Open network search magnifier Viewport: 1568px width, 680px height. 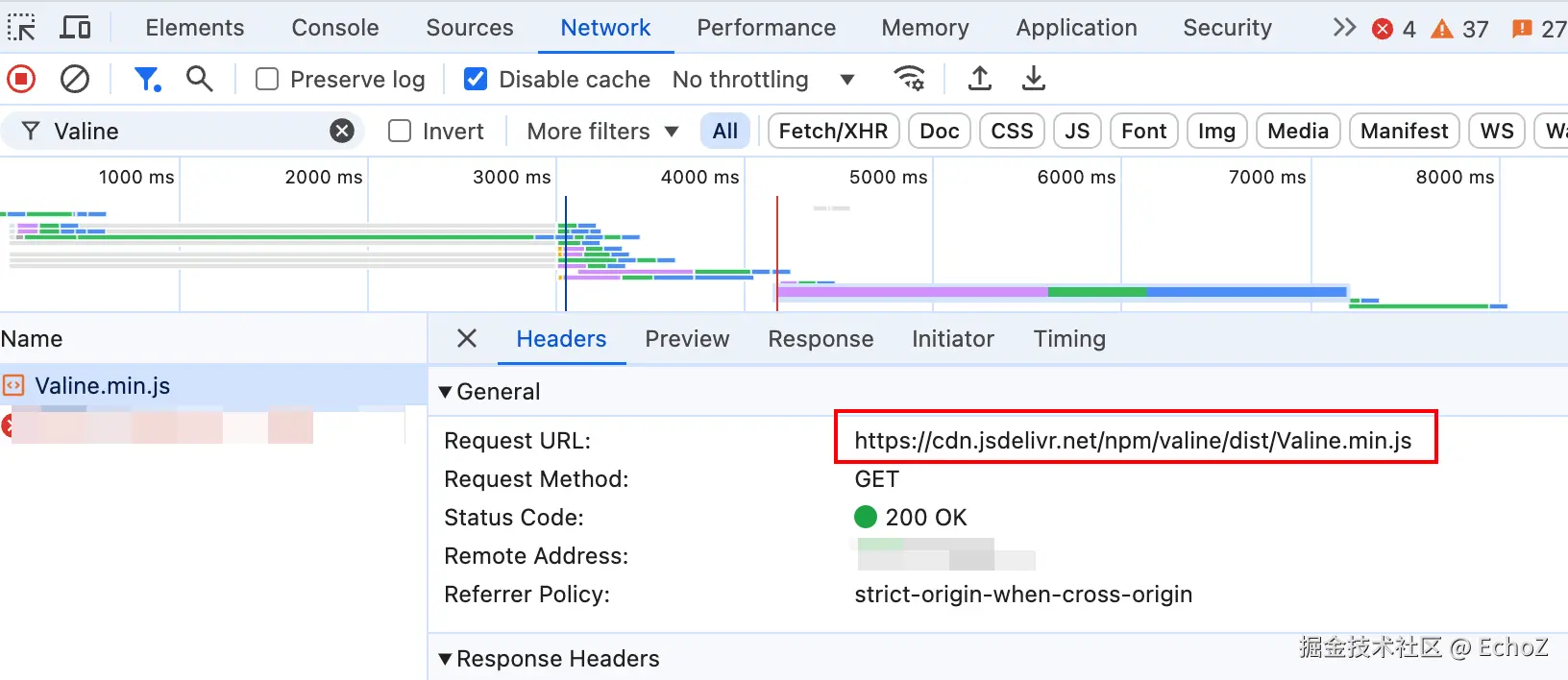coord(200,79)
